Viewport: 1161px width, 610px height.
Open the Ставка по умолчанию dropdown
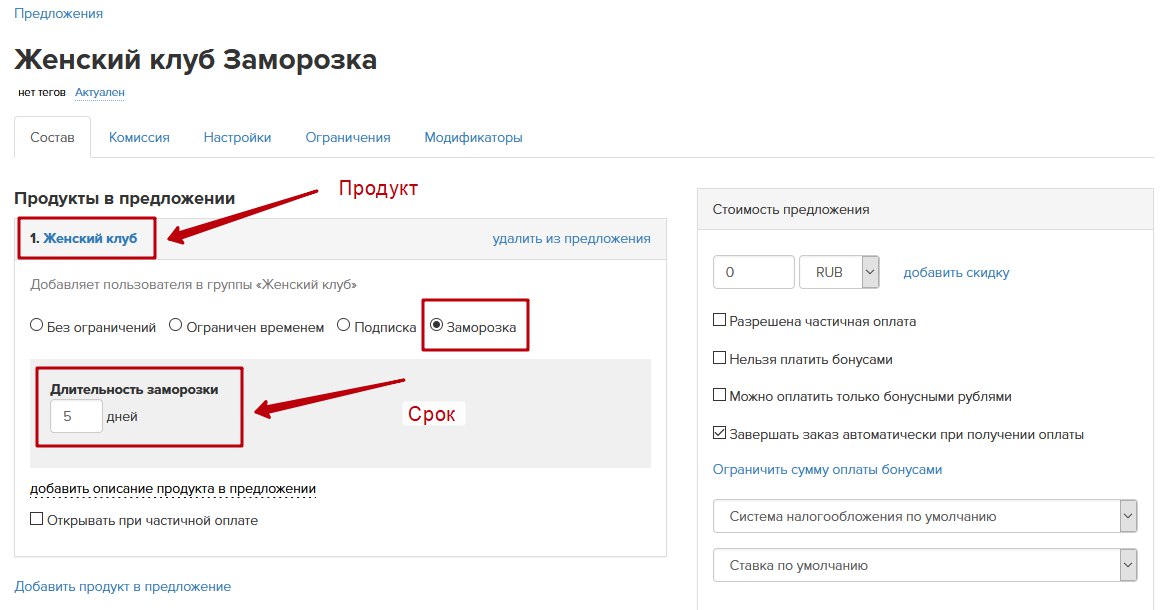pos(925,565)
